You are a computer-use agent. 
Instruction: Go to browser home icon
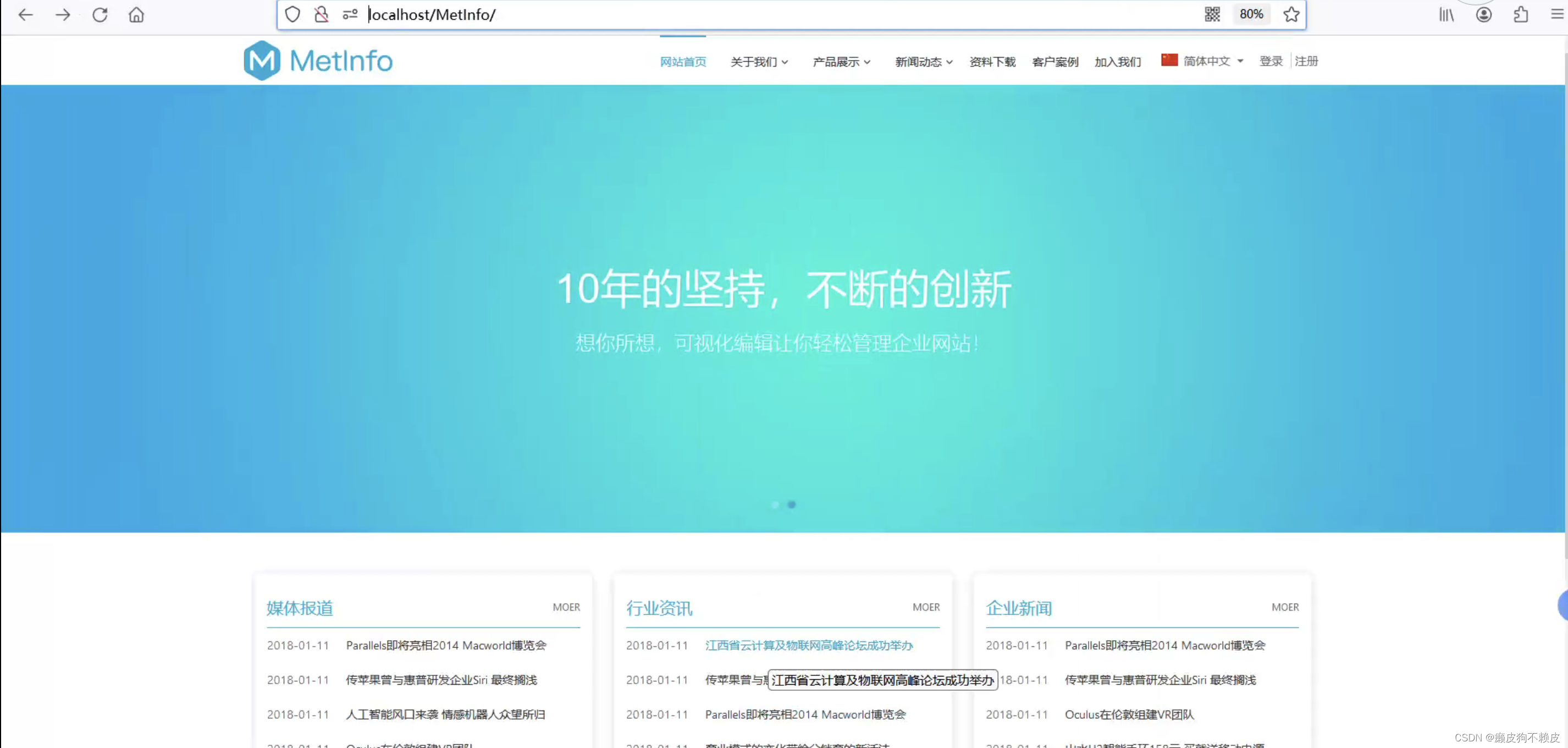[x=136, y=15]
